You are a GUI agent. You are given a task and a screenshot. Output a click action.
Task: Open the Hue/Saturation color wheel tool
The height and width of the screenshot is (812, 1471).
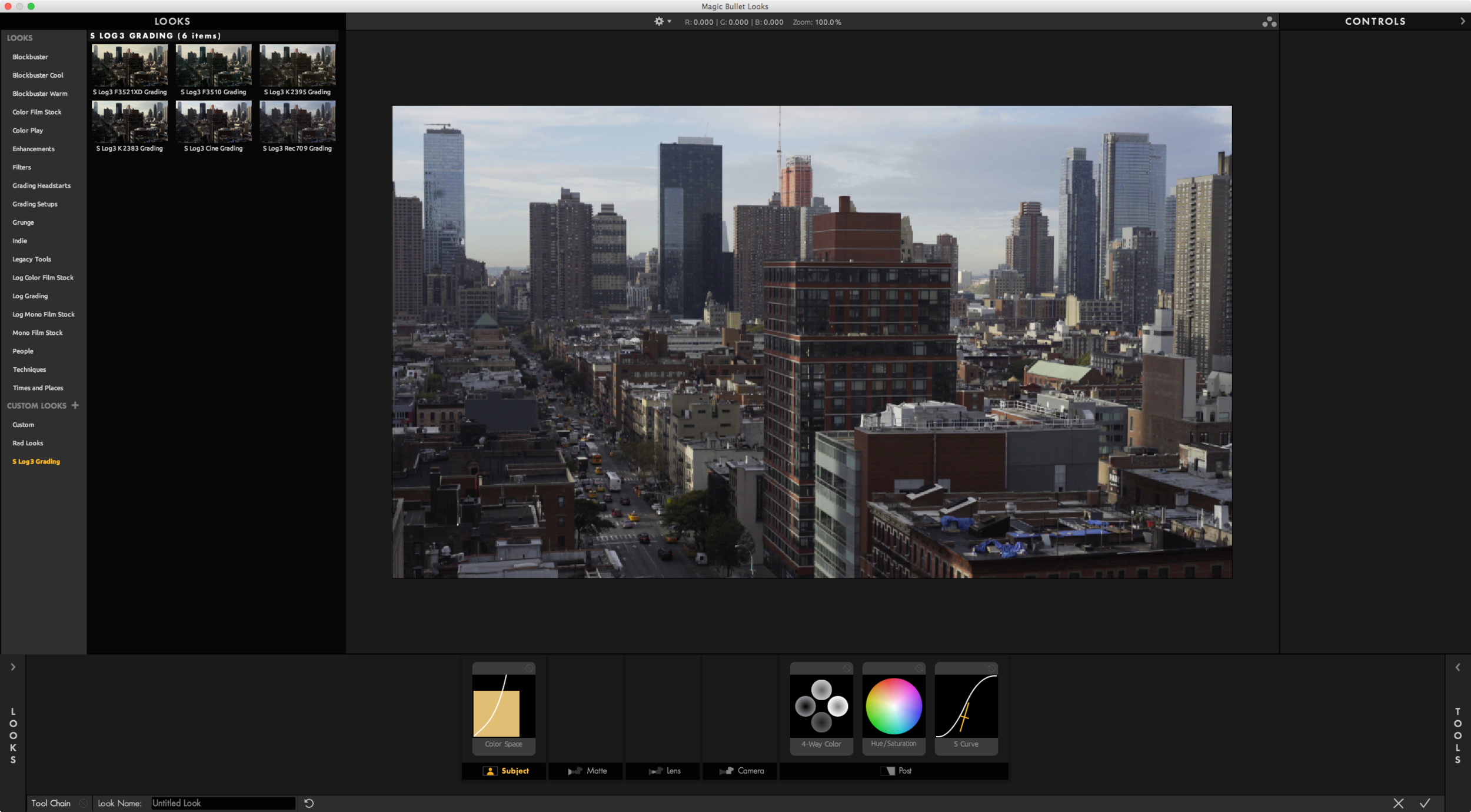pyautogui.click(x=893, y=706)
